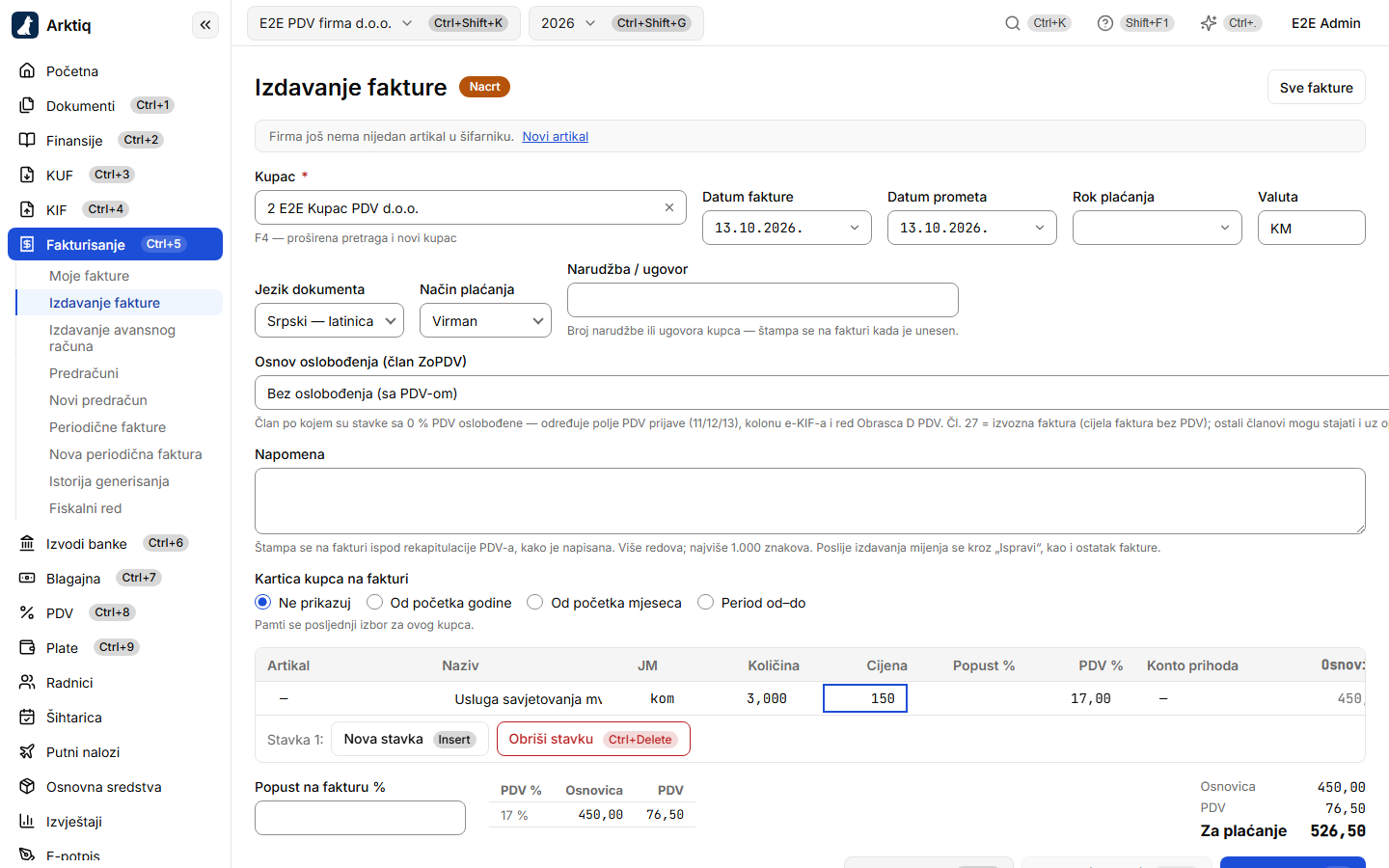The image size is (1389, 868).
Task: Open KIF outgoing invoices icon
Action: click(x=27, y=209)
